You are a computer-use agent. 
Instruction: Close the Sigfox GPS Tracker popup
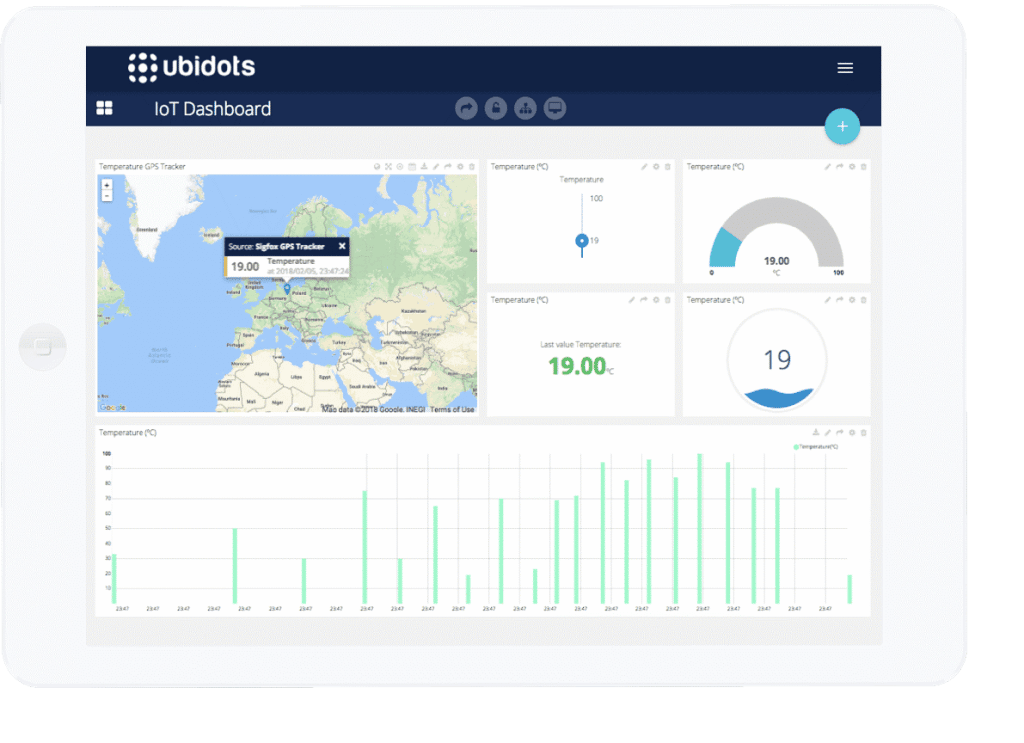341,246
